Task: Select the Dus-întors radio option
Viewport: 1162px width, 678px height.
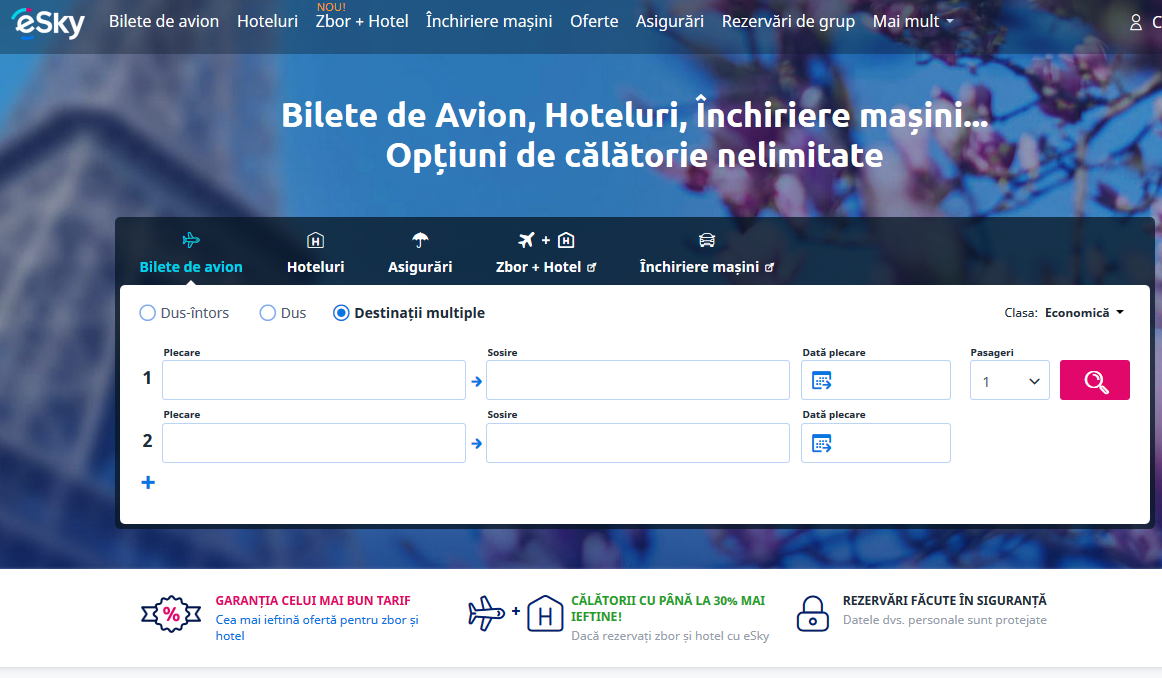Action: point(148,313)
